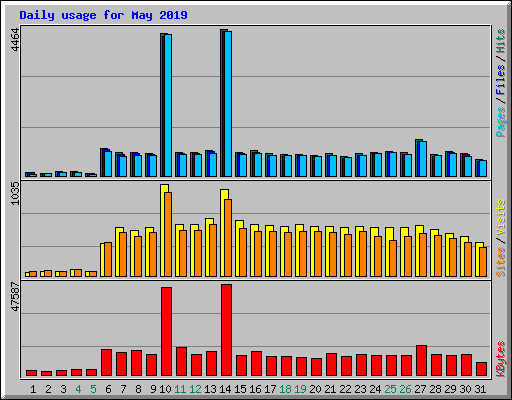The height and width of the screenshot is (400, 512).
Task: Click the day 27 hits/pages bar
Action: [x=421, y=158]
